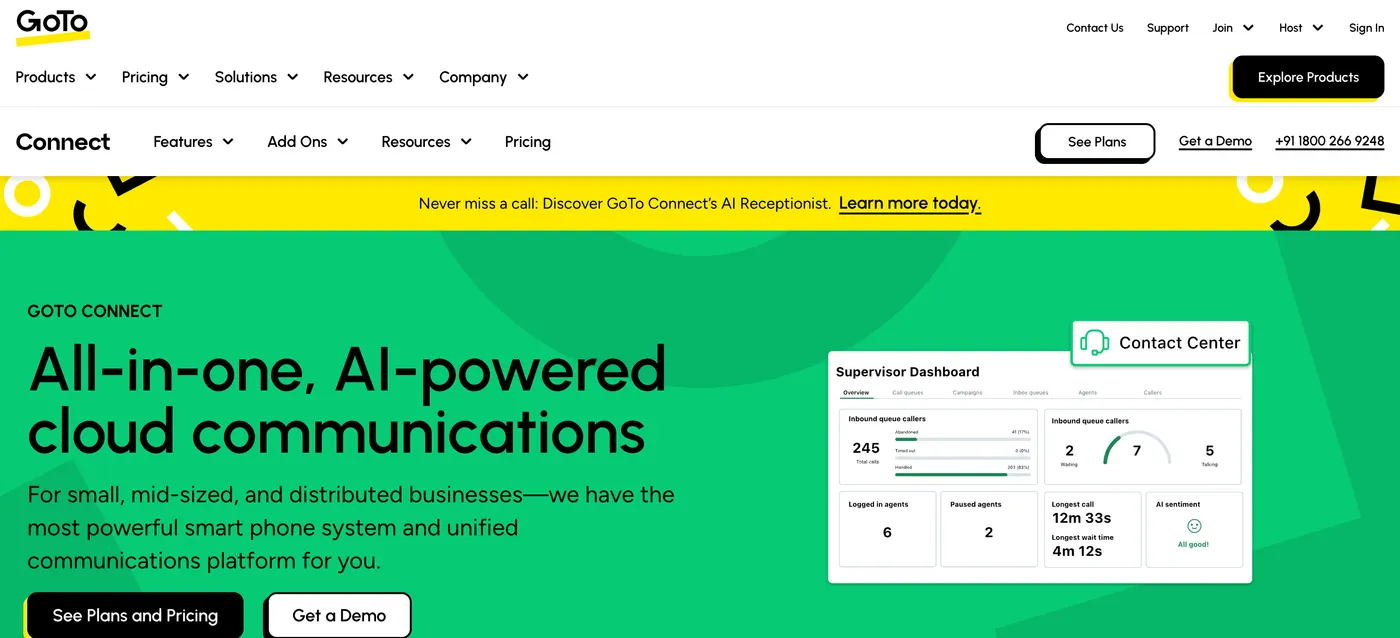Click the +91 1800 266 9248 phone link
The height and width of the screenshot is (638, 1400).
point(1330,142)
